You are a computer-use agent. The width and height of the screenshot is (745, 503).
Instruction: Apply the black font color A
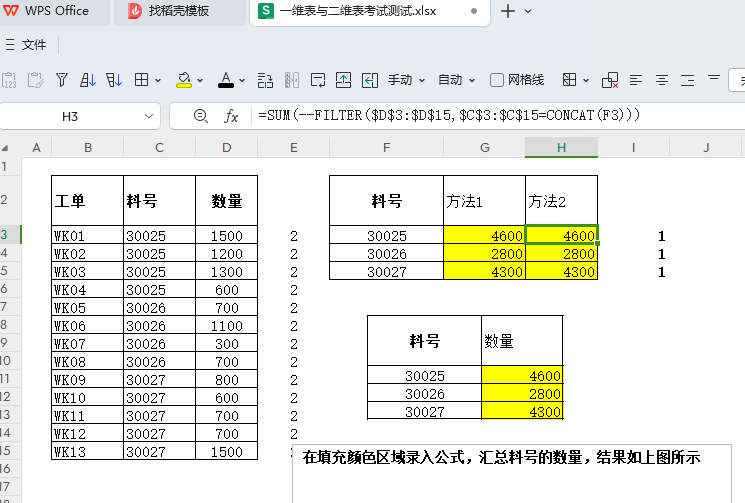click(x=226, y=80)
